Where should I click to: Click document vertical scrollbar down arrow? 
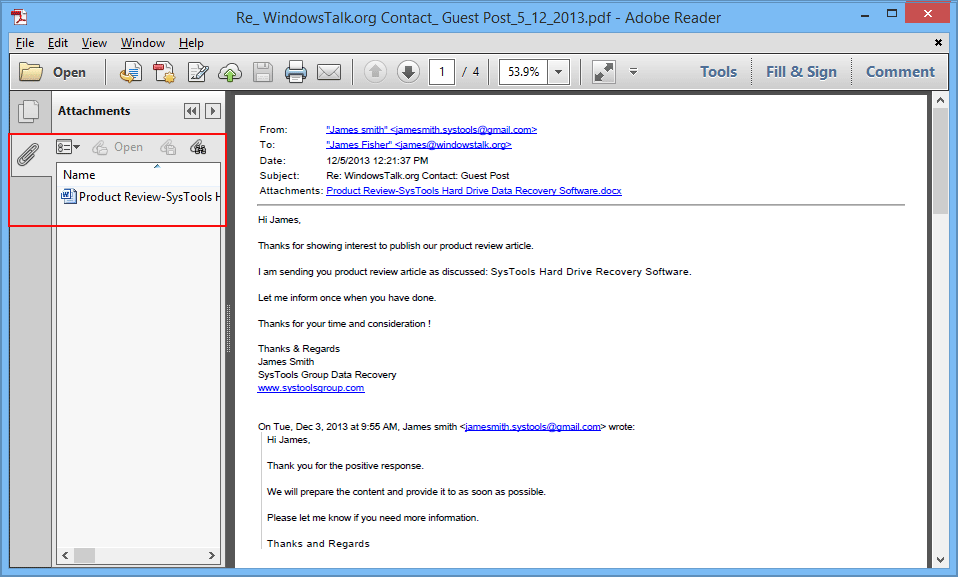click(x=940, y=560)
